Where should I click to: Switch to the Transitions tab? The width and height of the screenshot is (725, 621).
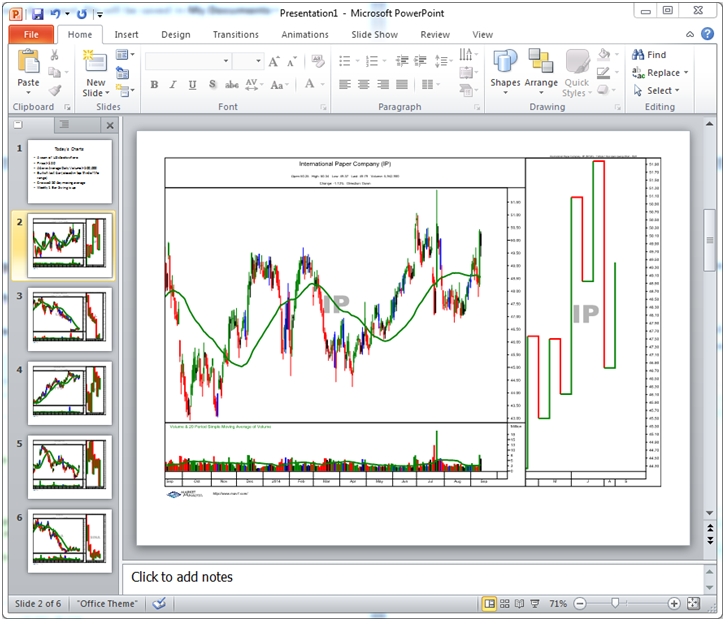coord(236,35)
